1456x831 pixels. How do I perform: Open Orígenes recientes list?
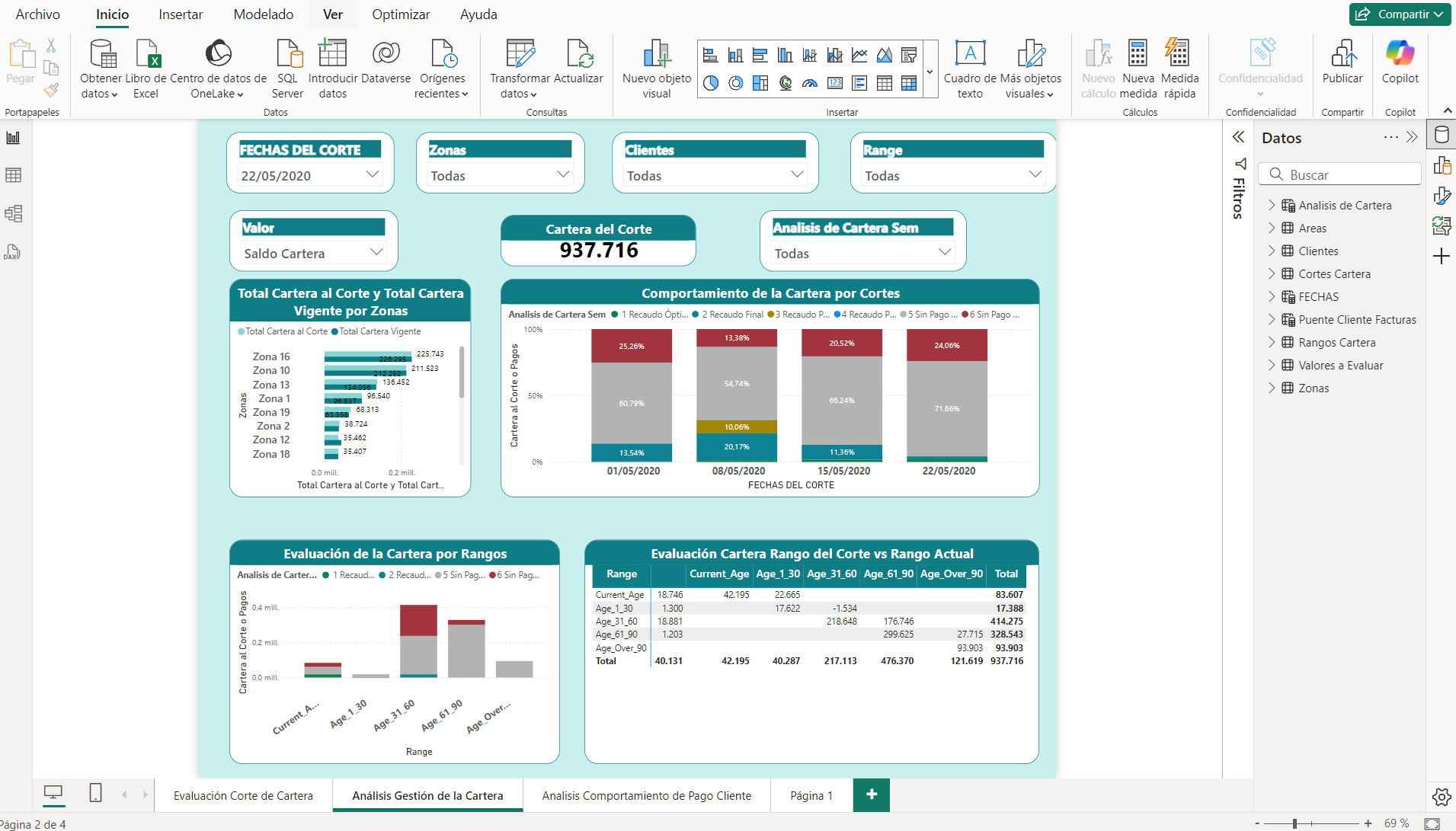(x=442, y=69)
